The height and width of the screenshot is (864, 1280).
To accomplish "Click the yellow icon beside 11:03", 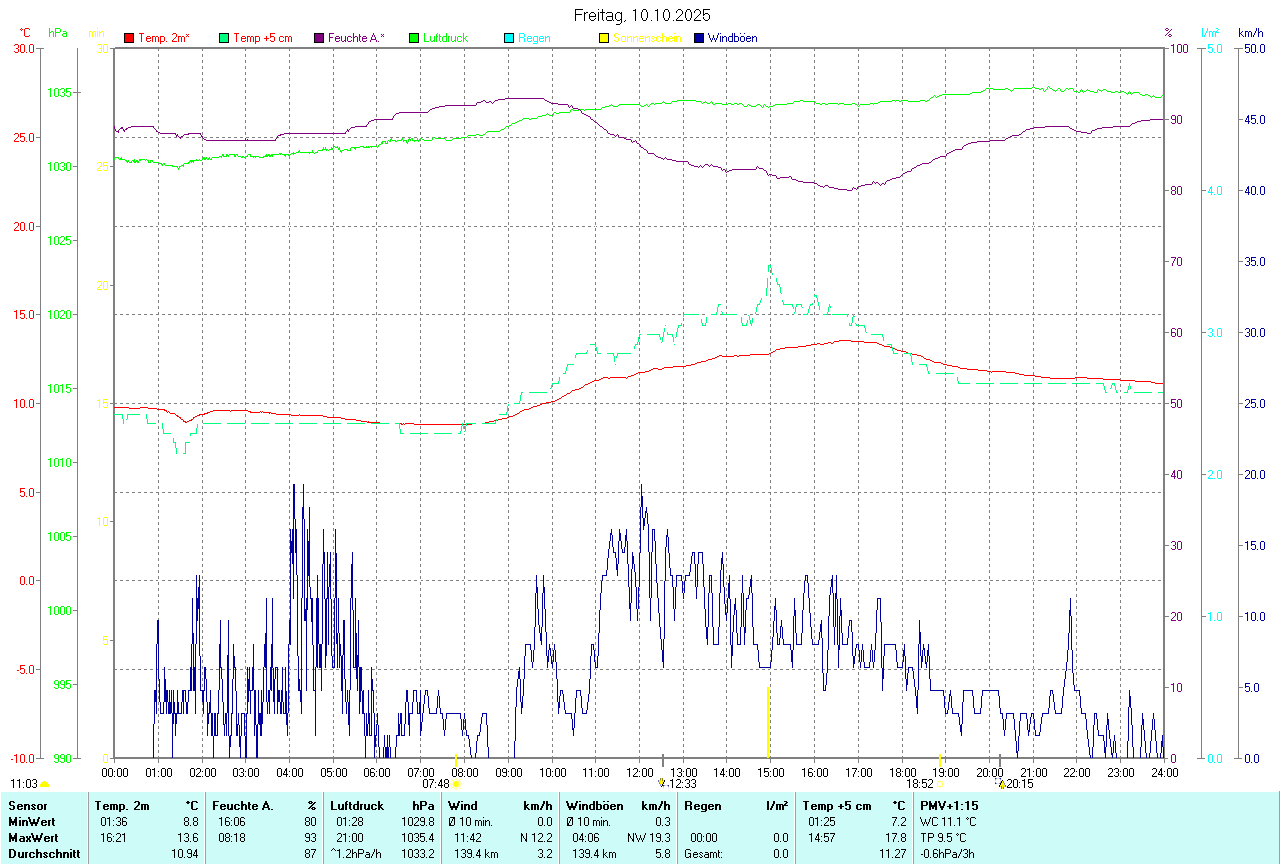I will pyautogui.click(x=44, y=784).
